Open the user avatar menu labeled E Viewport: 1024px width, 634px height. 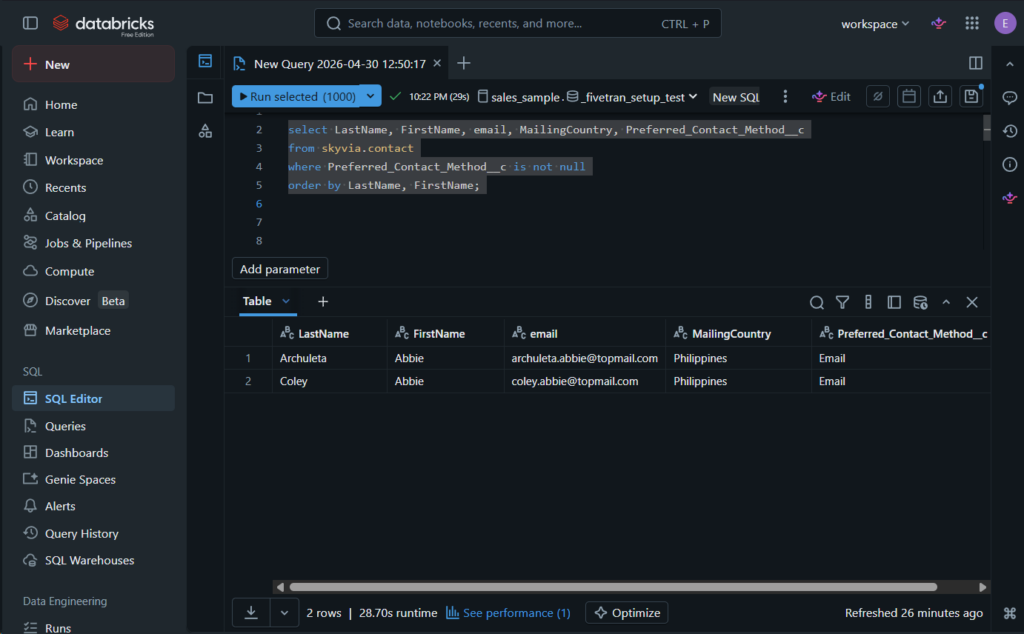(1005, 24)
